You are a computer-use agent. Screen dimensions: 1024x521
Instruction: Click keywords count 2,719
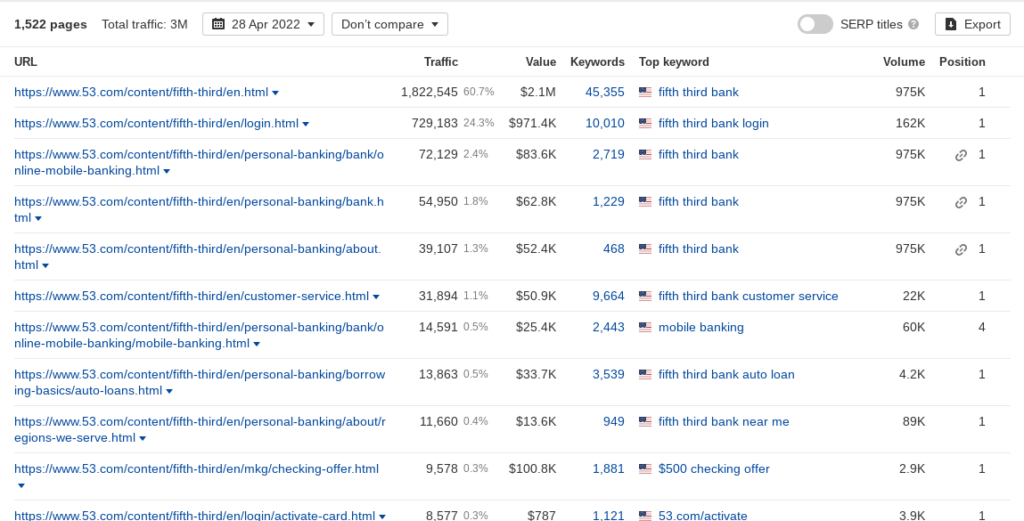609,155
